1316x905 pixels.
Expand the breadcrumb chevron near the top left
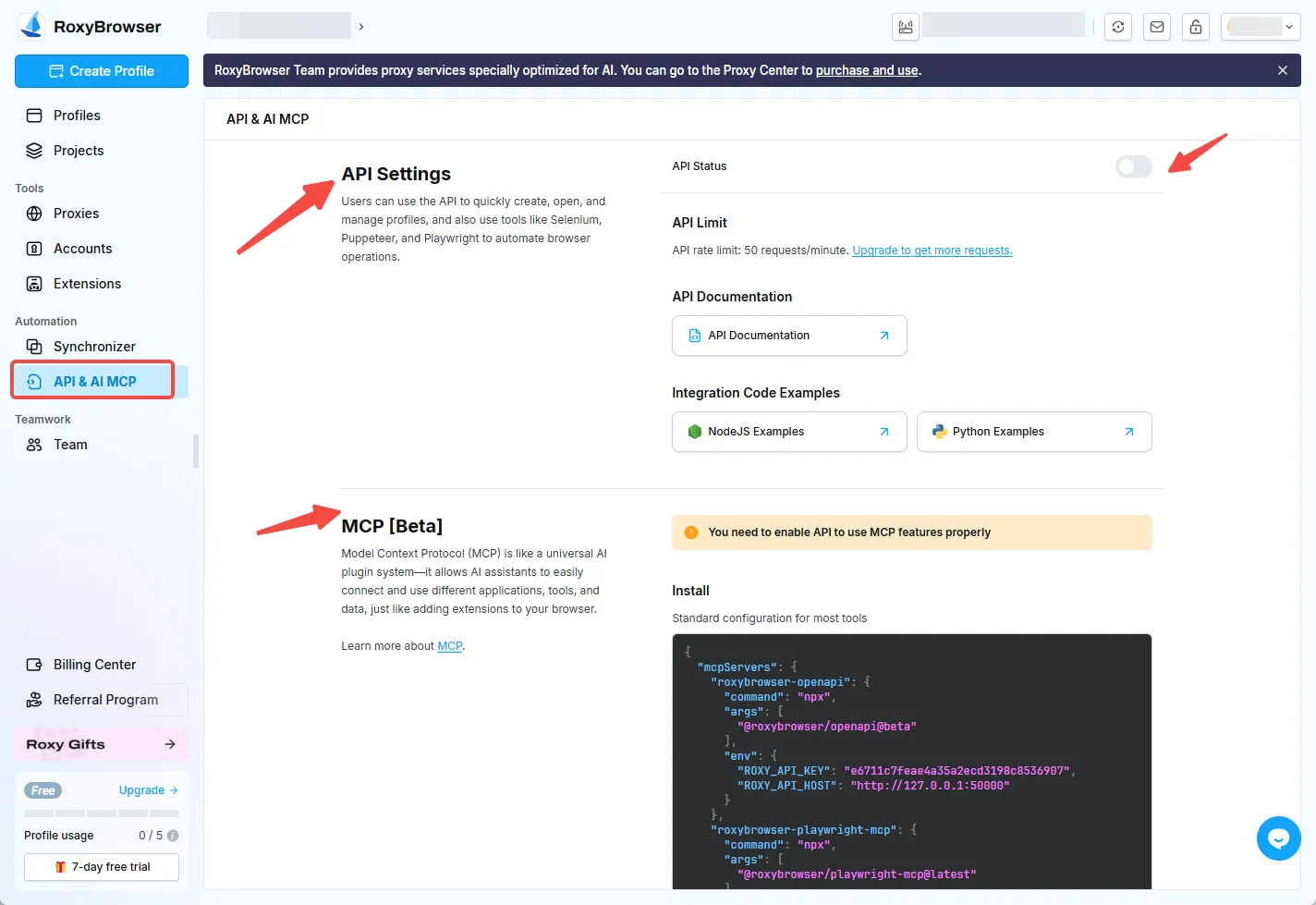[360, 26]
